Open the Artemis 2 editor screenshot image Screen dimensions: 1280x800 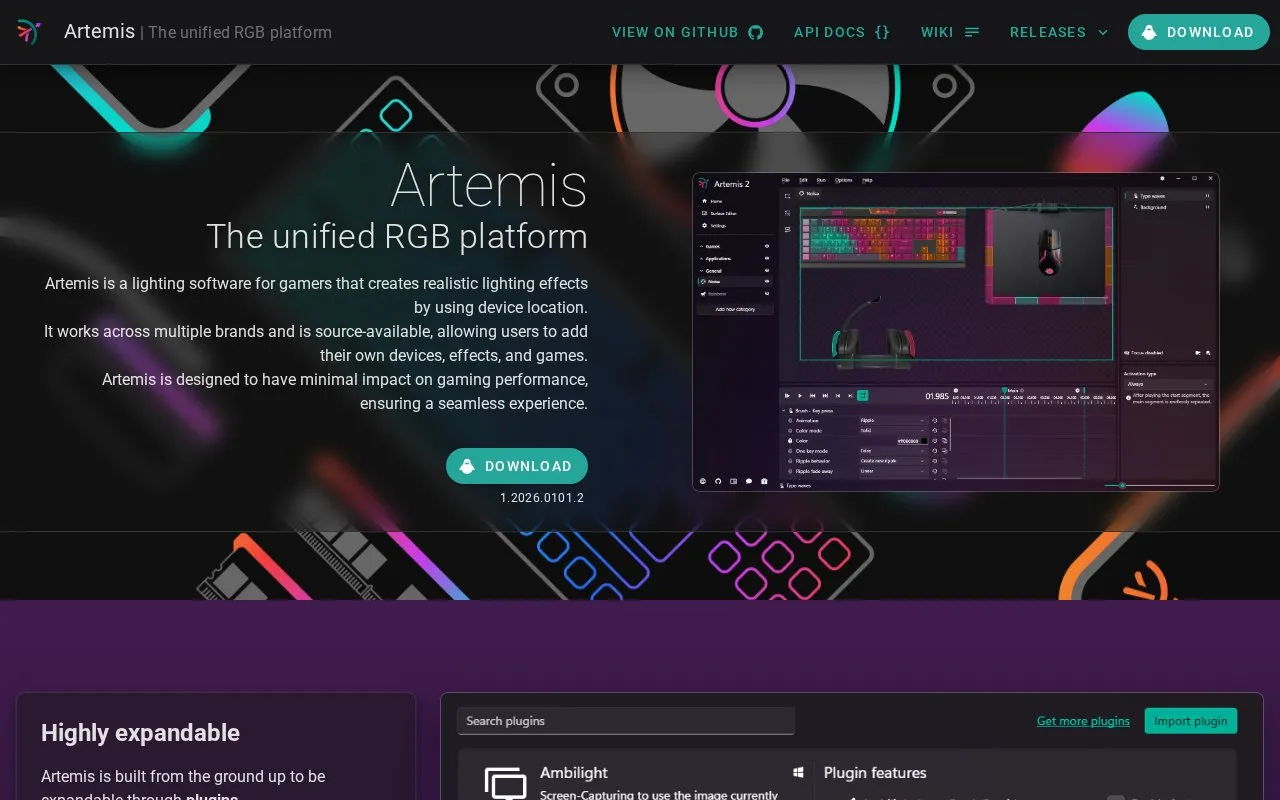955,332
